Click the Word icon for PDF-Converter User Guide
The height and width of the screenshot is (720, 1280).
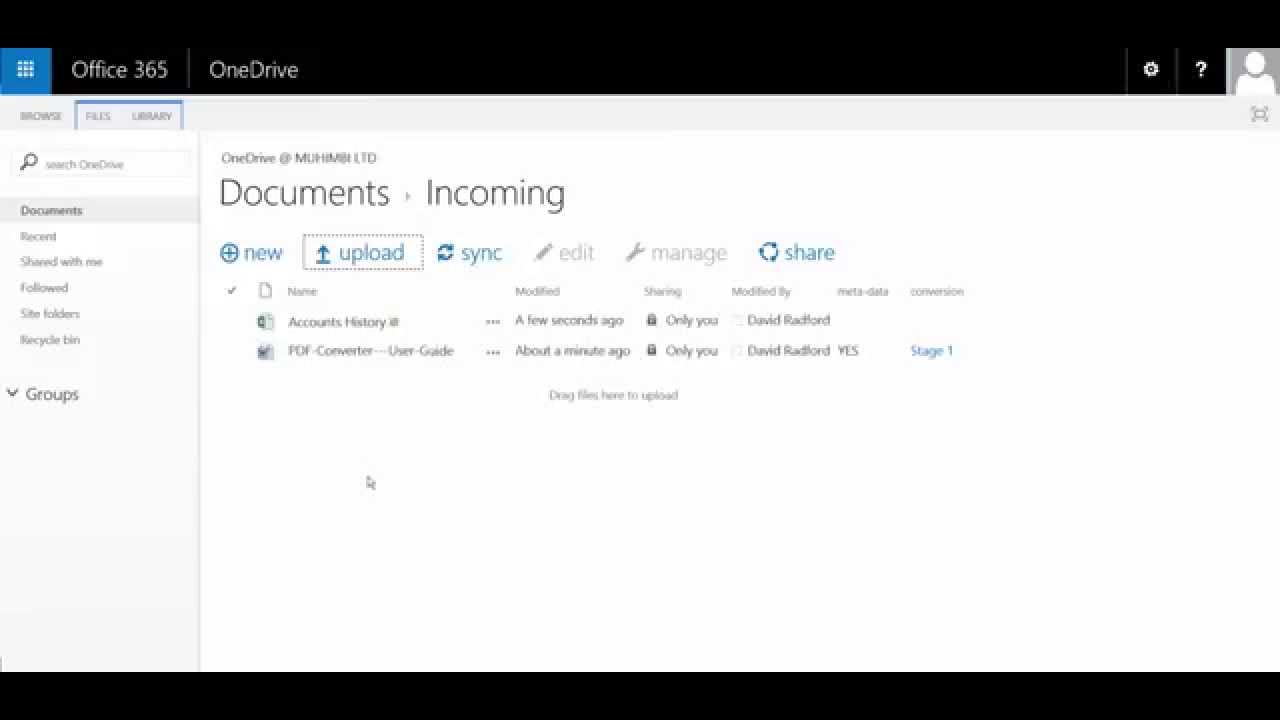click(x=265, y=351)
